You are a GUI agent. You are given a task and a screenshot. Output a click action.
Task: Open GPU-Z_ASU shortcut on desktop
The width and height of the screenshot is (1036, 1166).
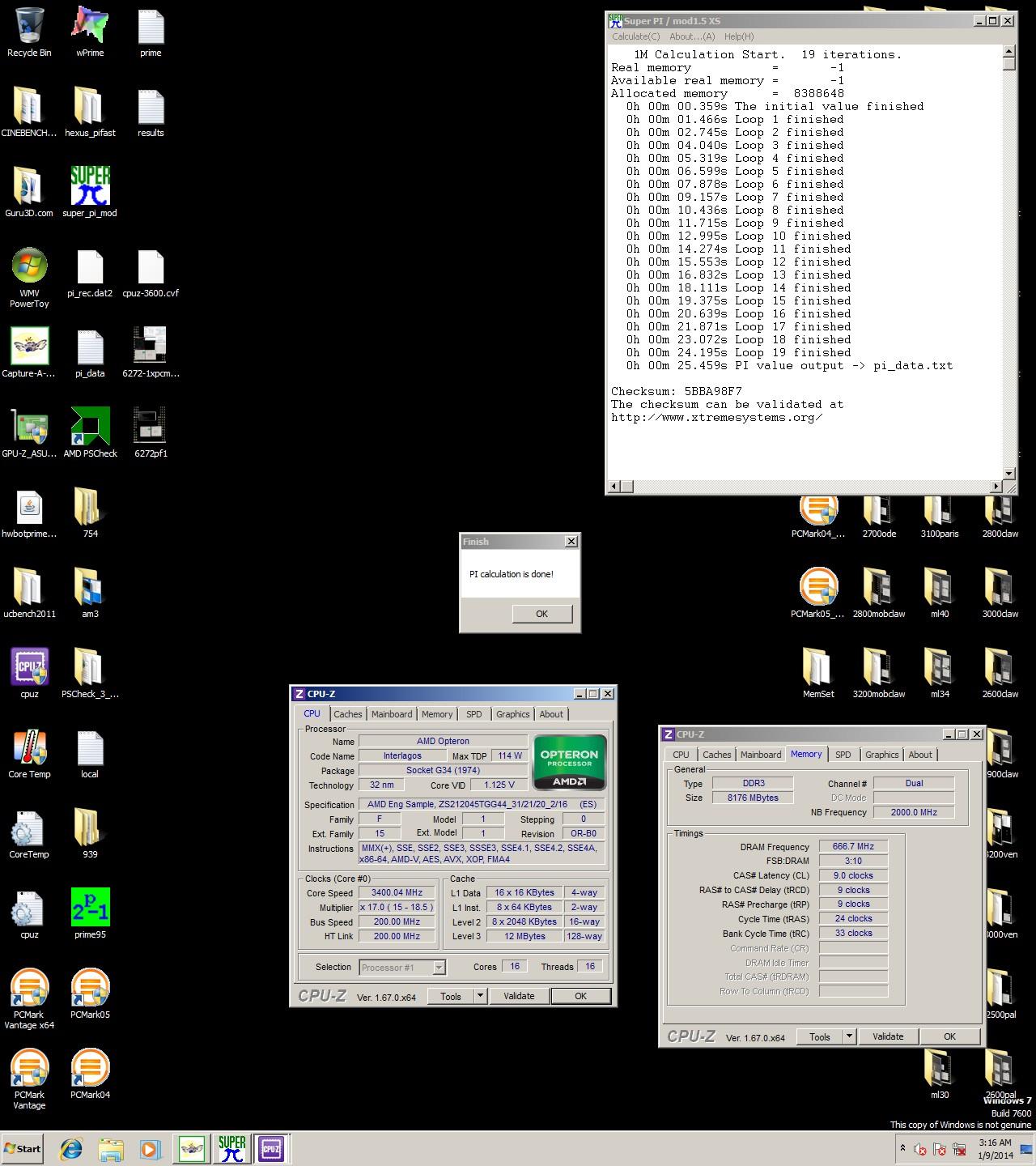[29, 433]
